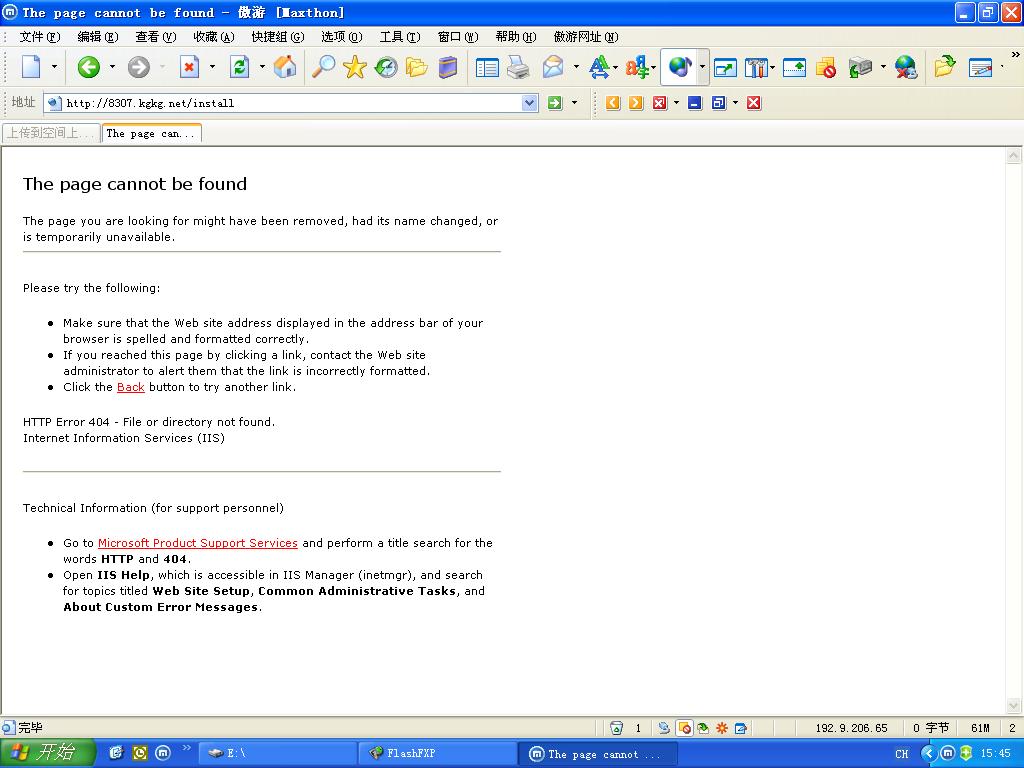Viewport: 1024px width, 768px height.
Task: Open the Back button history dropdown
Action: 112,67
